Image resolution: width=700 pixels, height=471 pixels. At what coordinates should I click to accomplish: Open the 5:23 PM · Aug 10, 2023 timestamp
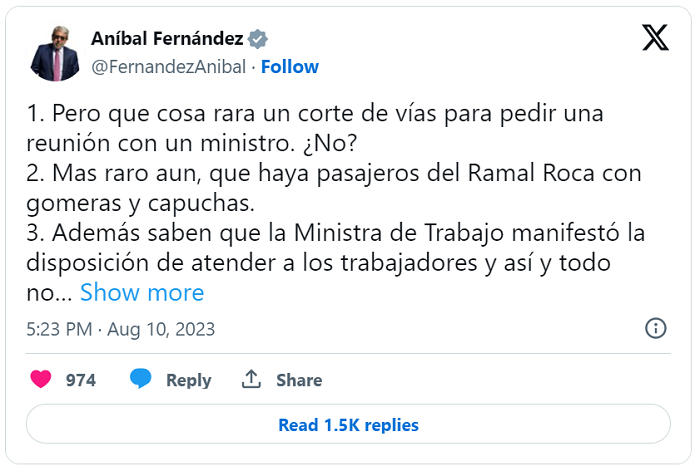click(x=121, y=329)
